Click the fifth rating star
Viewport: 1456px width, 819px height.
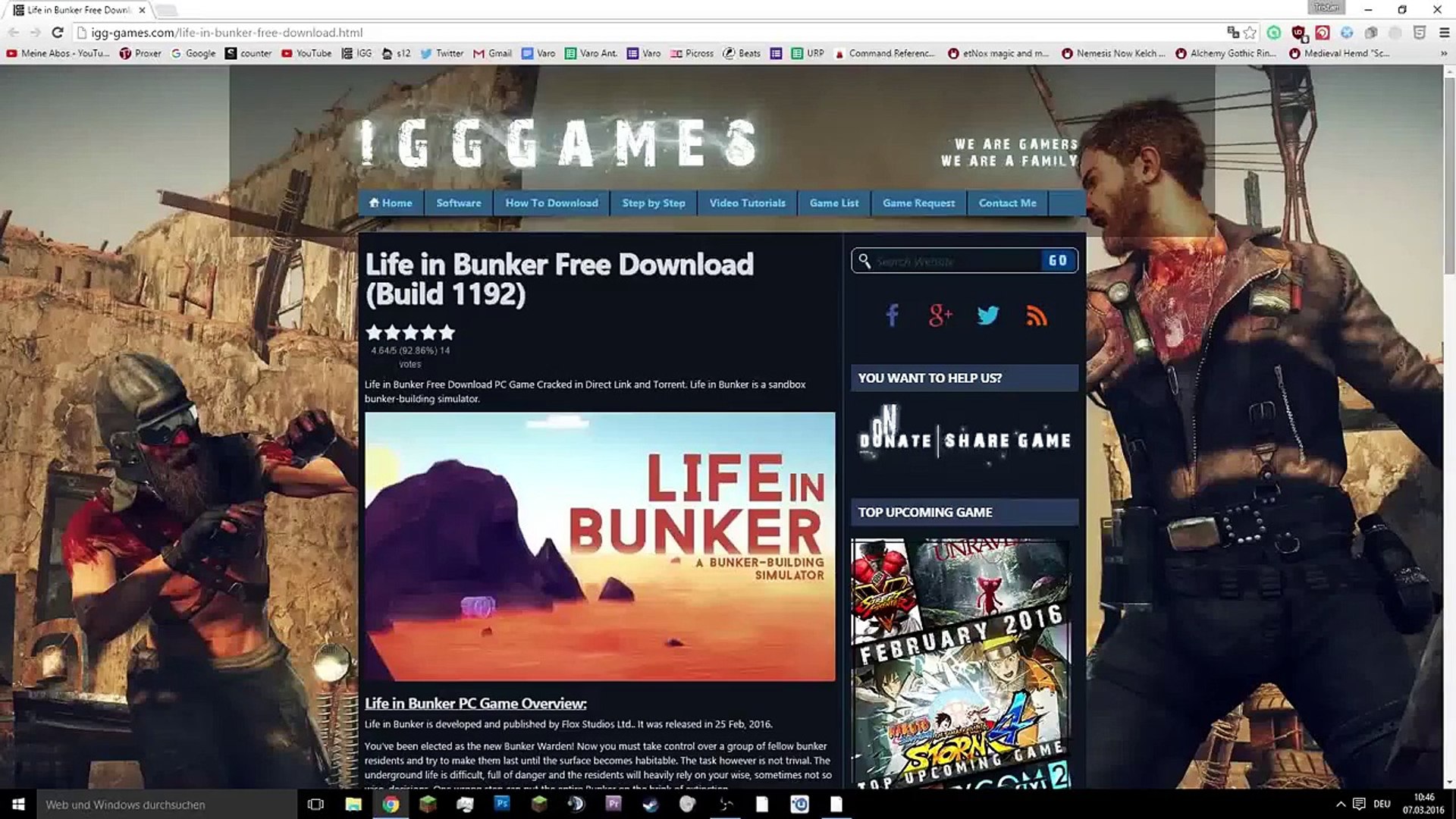pyautogui.click(x=447, y=332)
